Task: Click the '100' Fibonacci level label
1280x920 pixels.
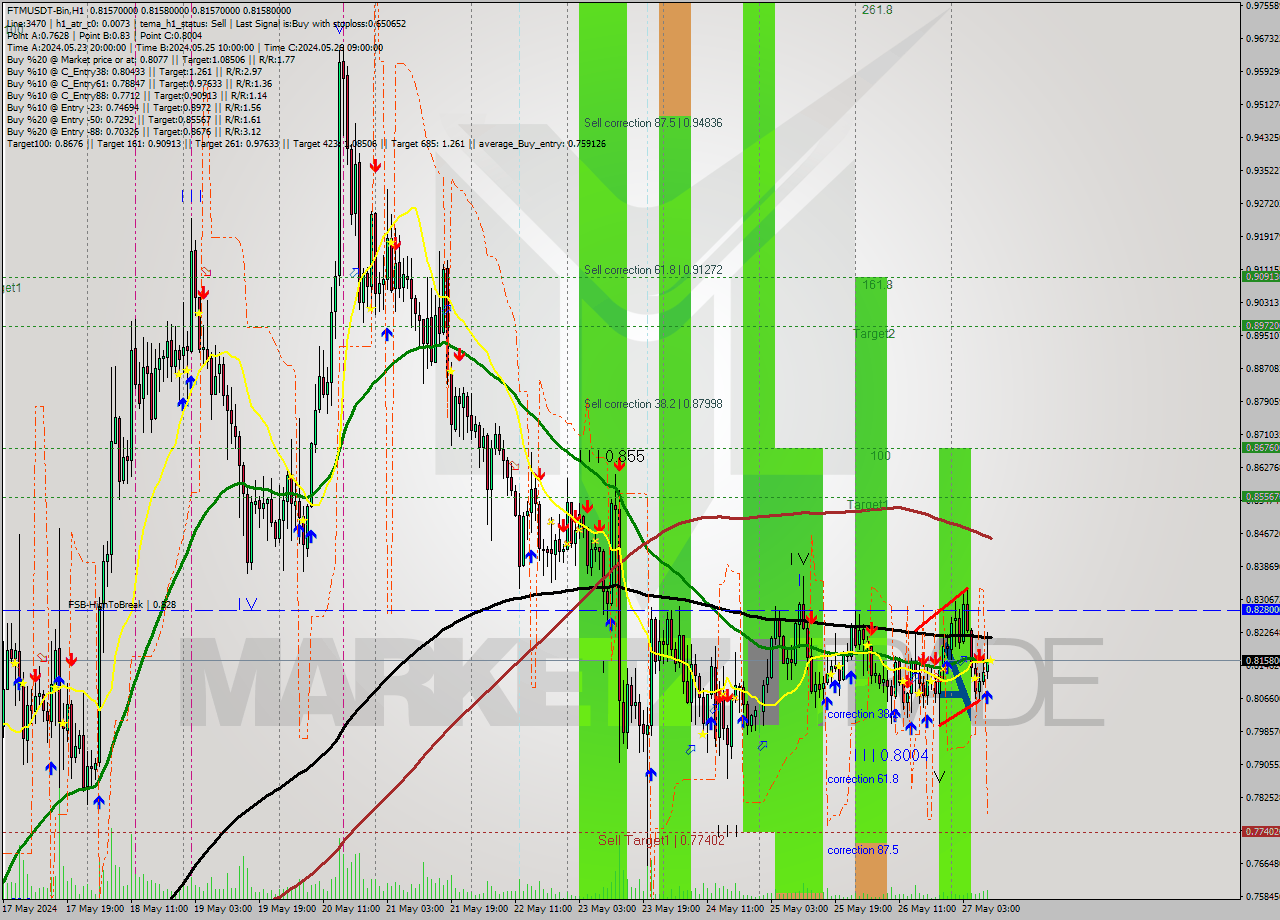Action: [880, 456]
